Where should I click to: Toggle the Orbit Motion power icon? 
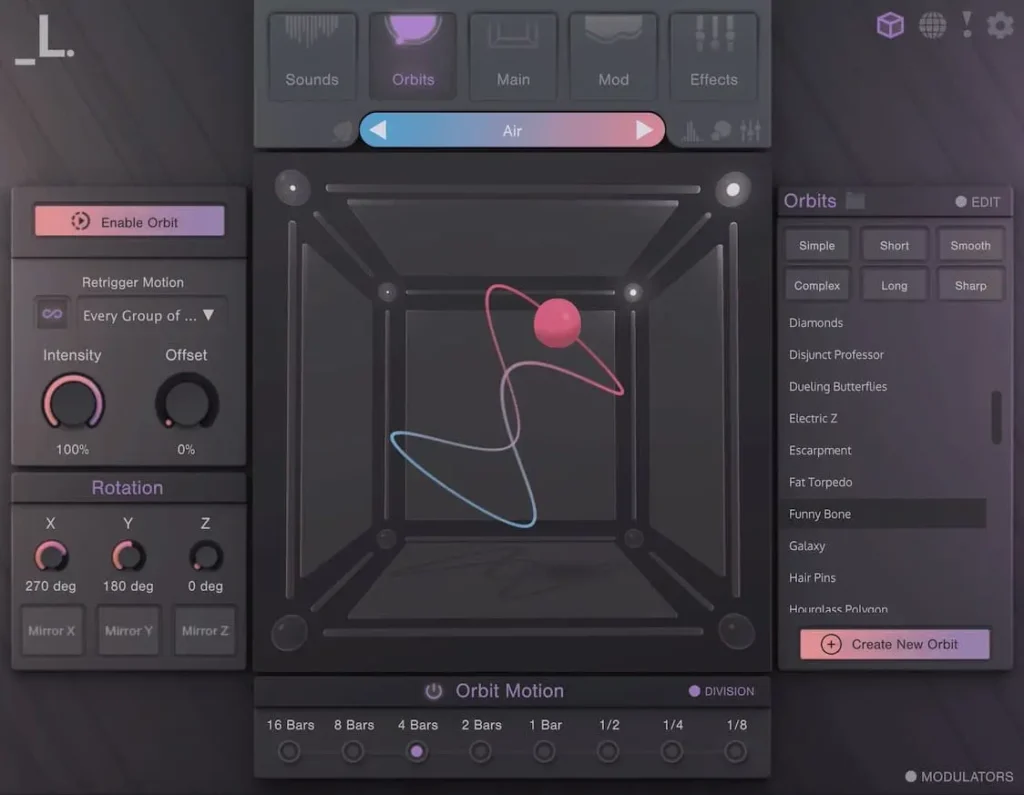coord(433,691)
